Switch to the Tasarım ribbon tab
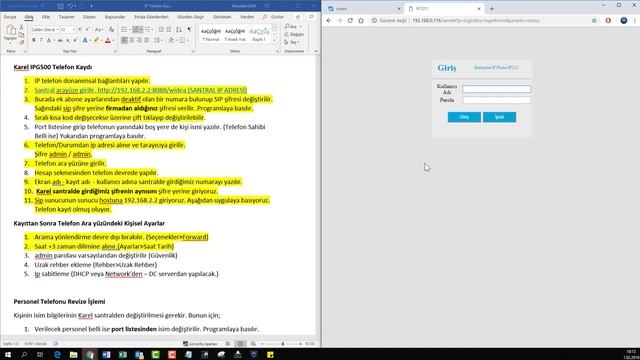640x360 pixels. [67, 17]
